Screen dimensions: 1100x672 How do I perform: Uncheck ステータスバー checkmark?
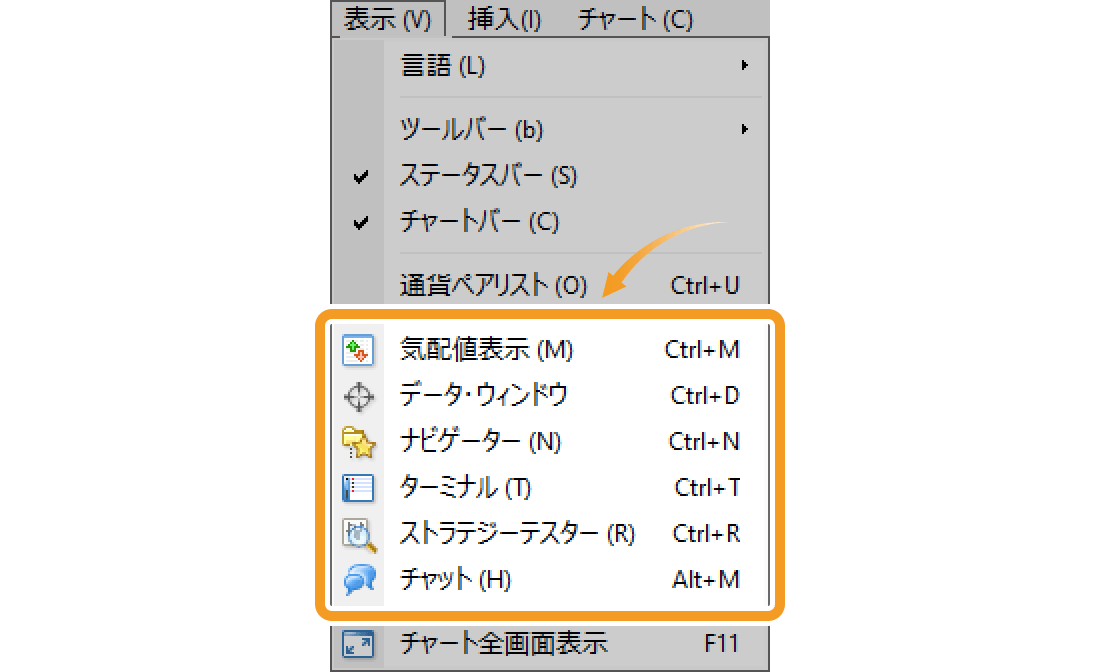click(360, 175)
